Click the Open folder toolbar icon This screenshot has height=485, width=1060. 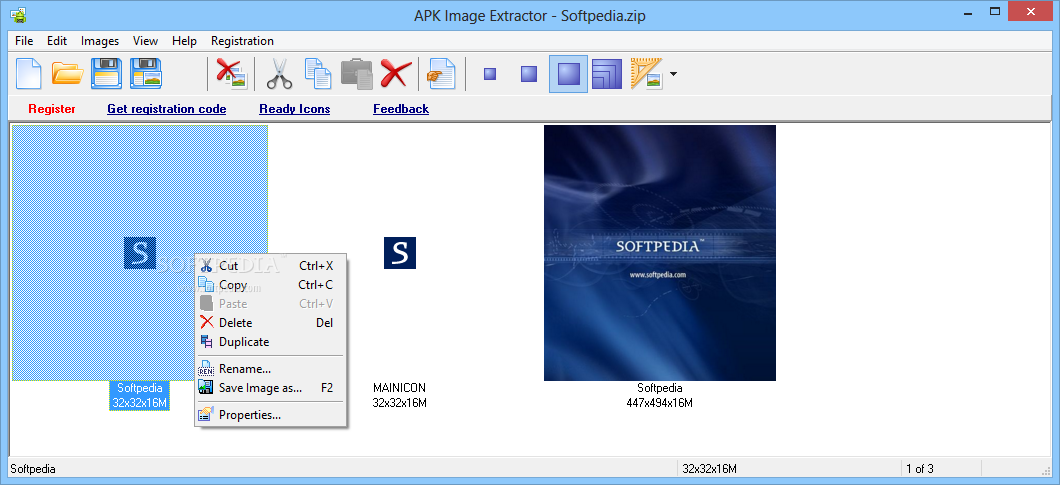point(68,74)
